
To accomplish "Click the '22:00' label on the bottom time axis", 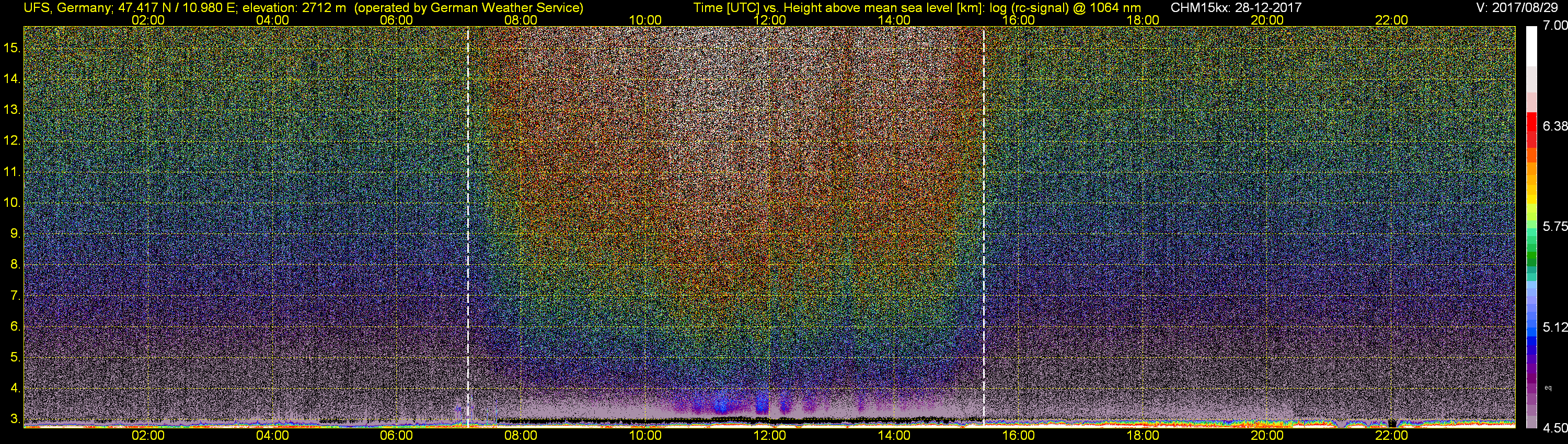I will tap(1391, 436).
